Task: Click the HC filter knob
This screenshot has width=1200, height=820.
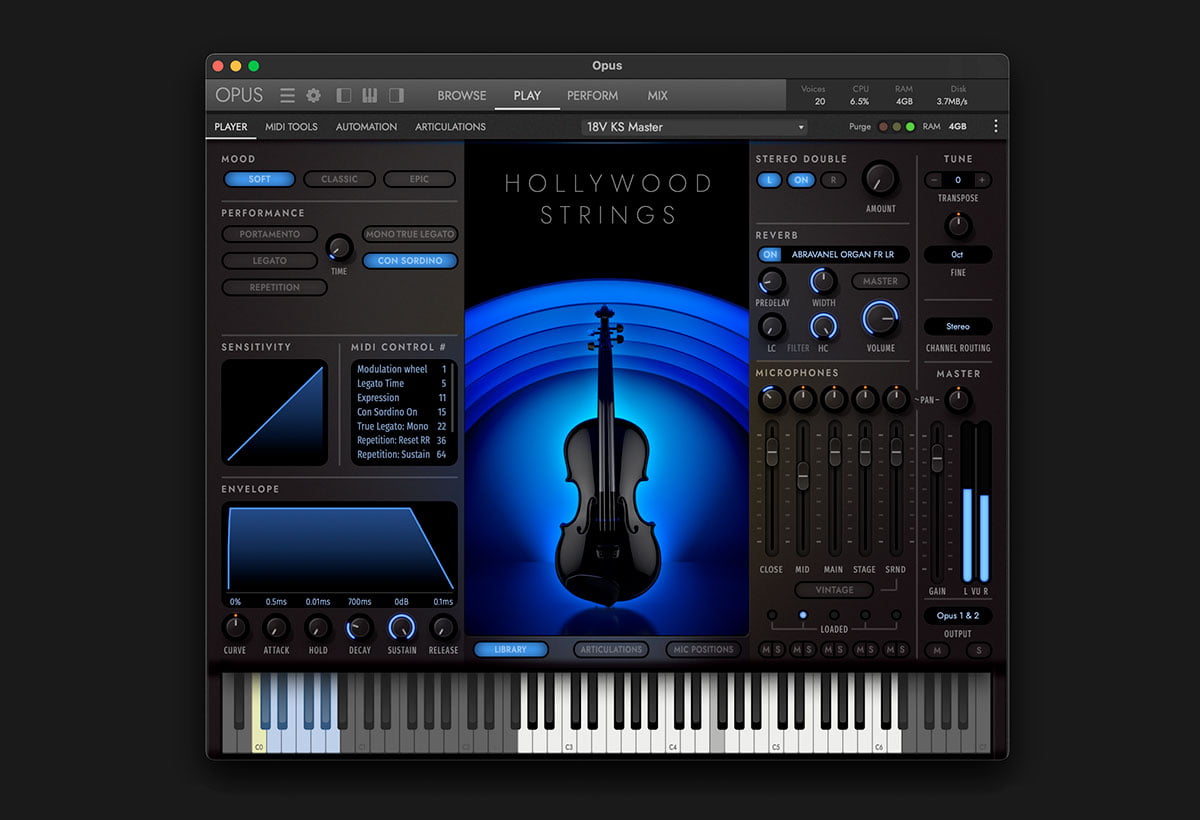Action: 823,326
